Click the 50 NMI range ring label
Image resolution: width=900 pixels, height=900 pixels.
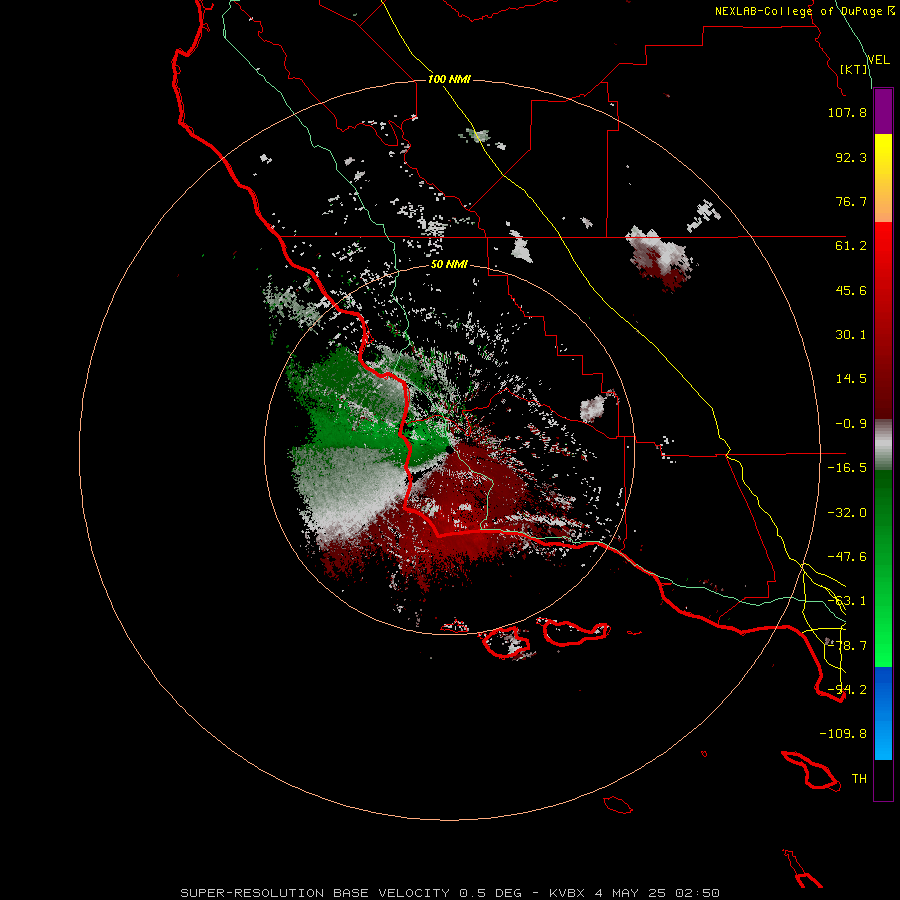[449, 265]
